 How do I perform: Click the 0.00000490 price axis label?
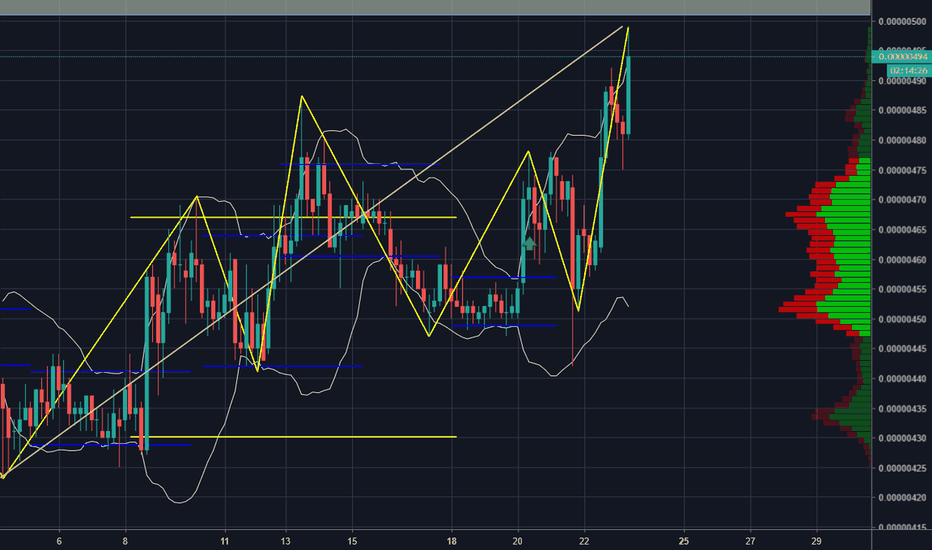point(902,81)
